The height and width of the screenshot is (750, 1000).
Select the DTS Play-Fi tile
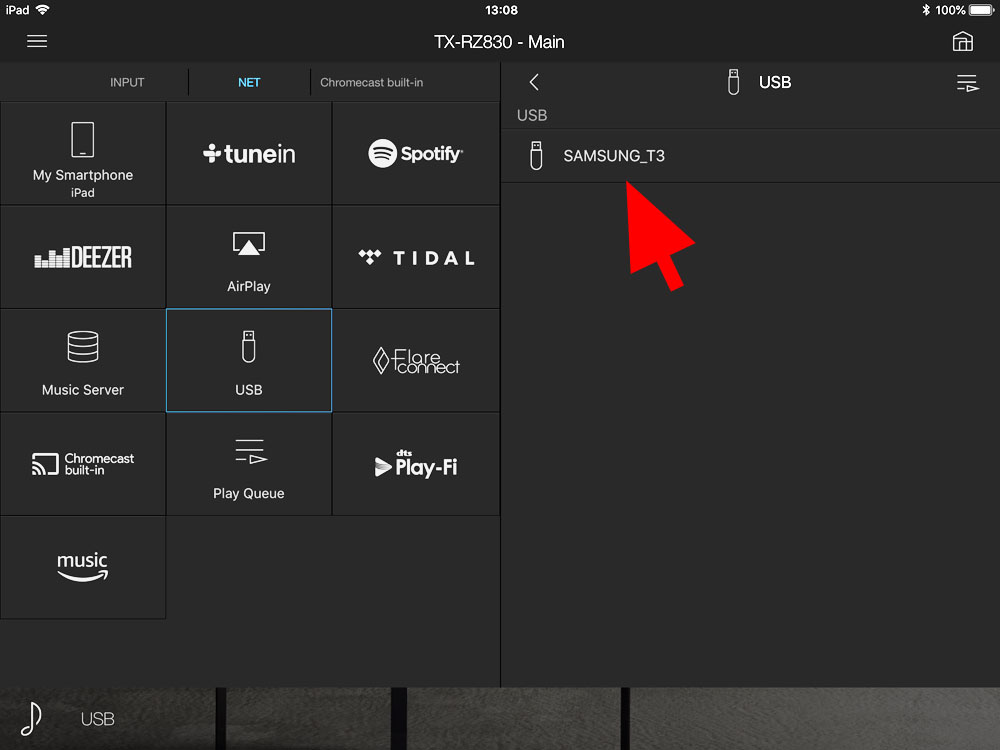415,464
